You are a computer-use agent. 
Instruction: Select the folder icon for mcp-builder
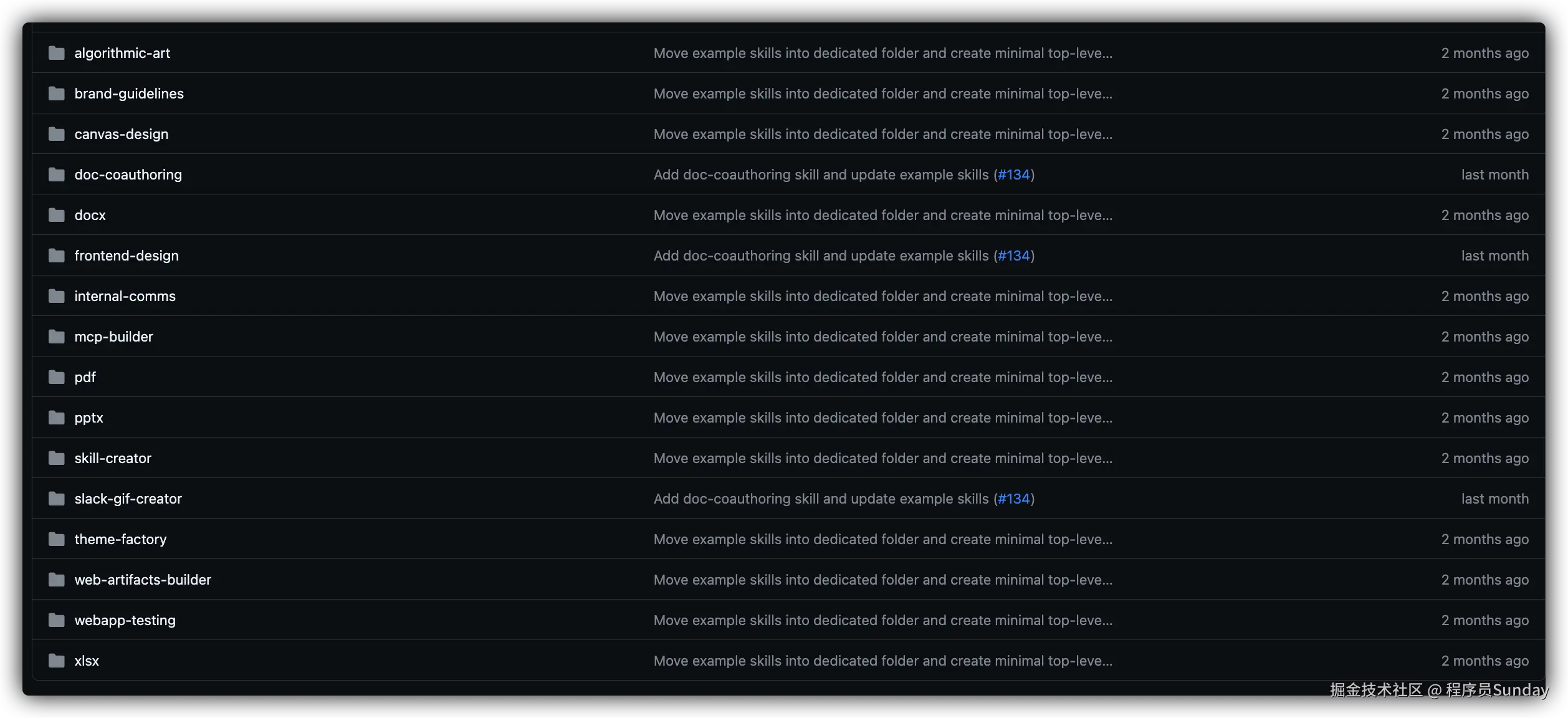tap(57, 337)
